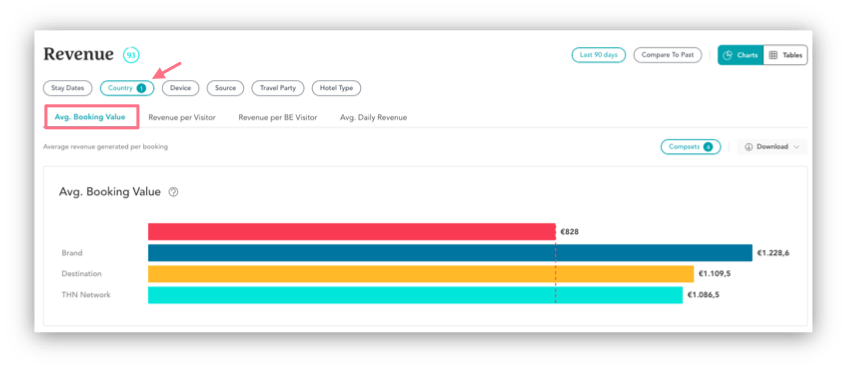Image resolution: width=843 pixels, height=366 pixels.
Task: Select the Revenue per BE Visitor tab
Action: tap(277, 117)
